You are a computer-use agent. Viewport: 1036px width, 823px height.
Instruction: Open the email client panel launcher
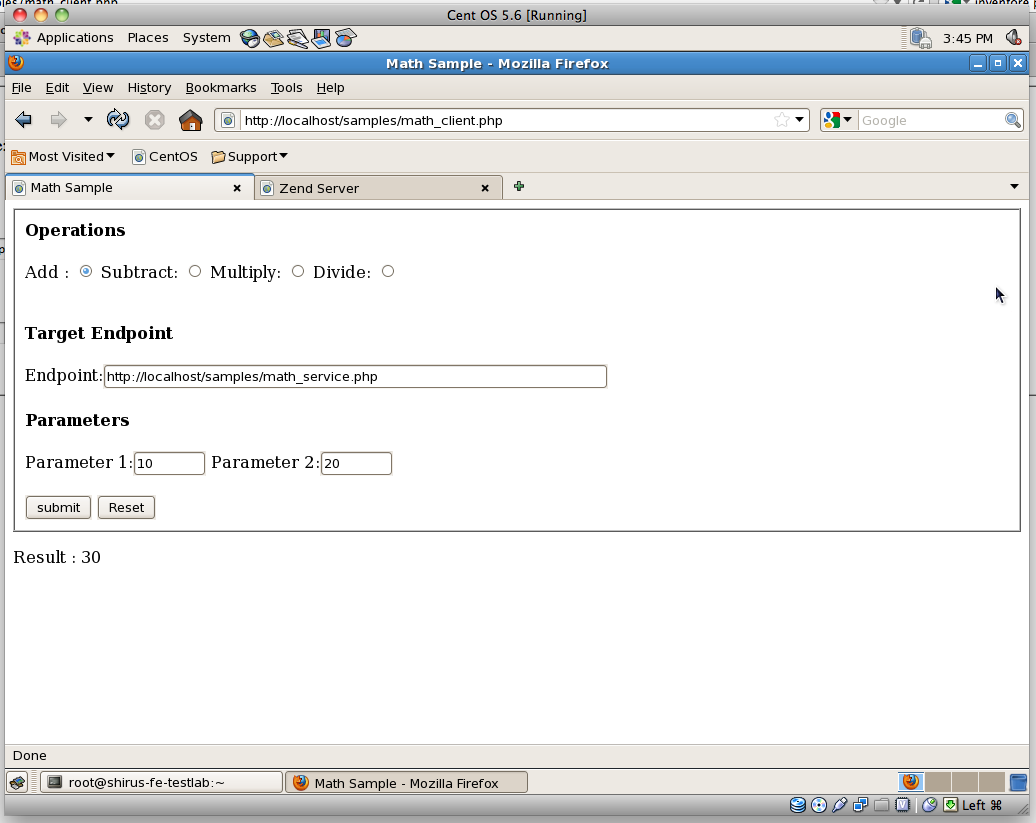coord(272,37)
